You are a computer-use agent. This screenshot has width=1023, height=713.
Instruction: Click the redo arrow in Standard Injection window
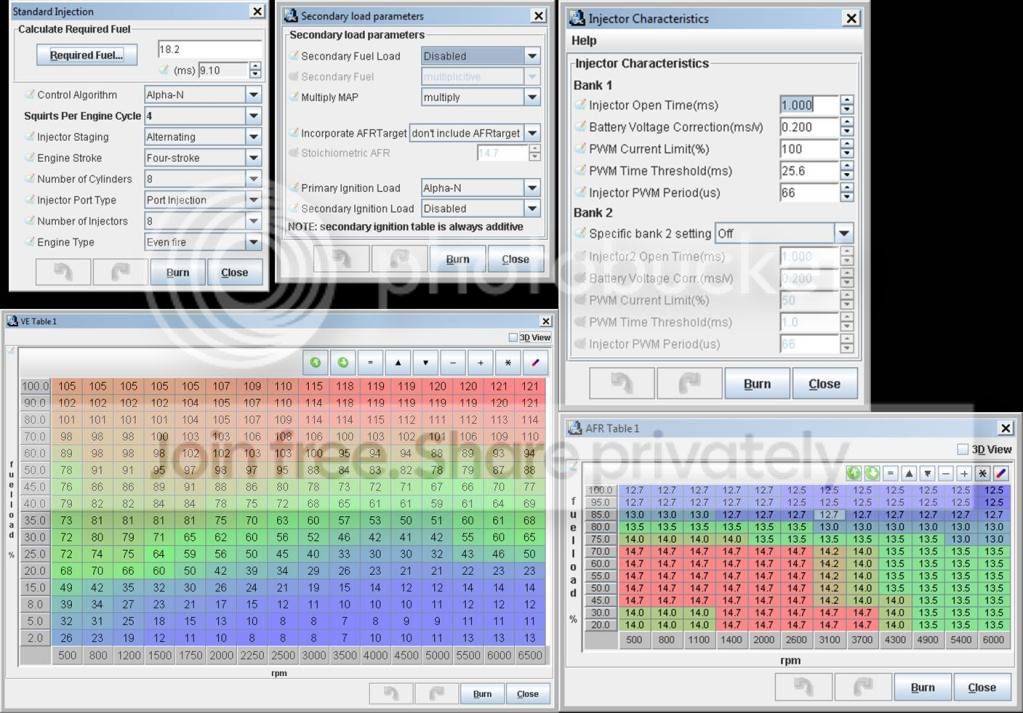120,272
